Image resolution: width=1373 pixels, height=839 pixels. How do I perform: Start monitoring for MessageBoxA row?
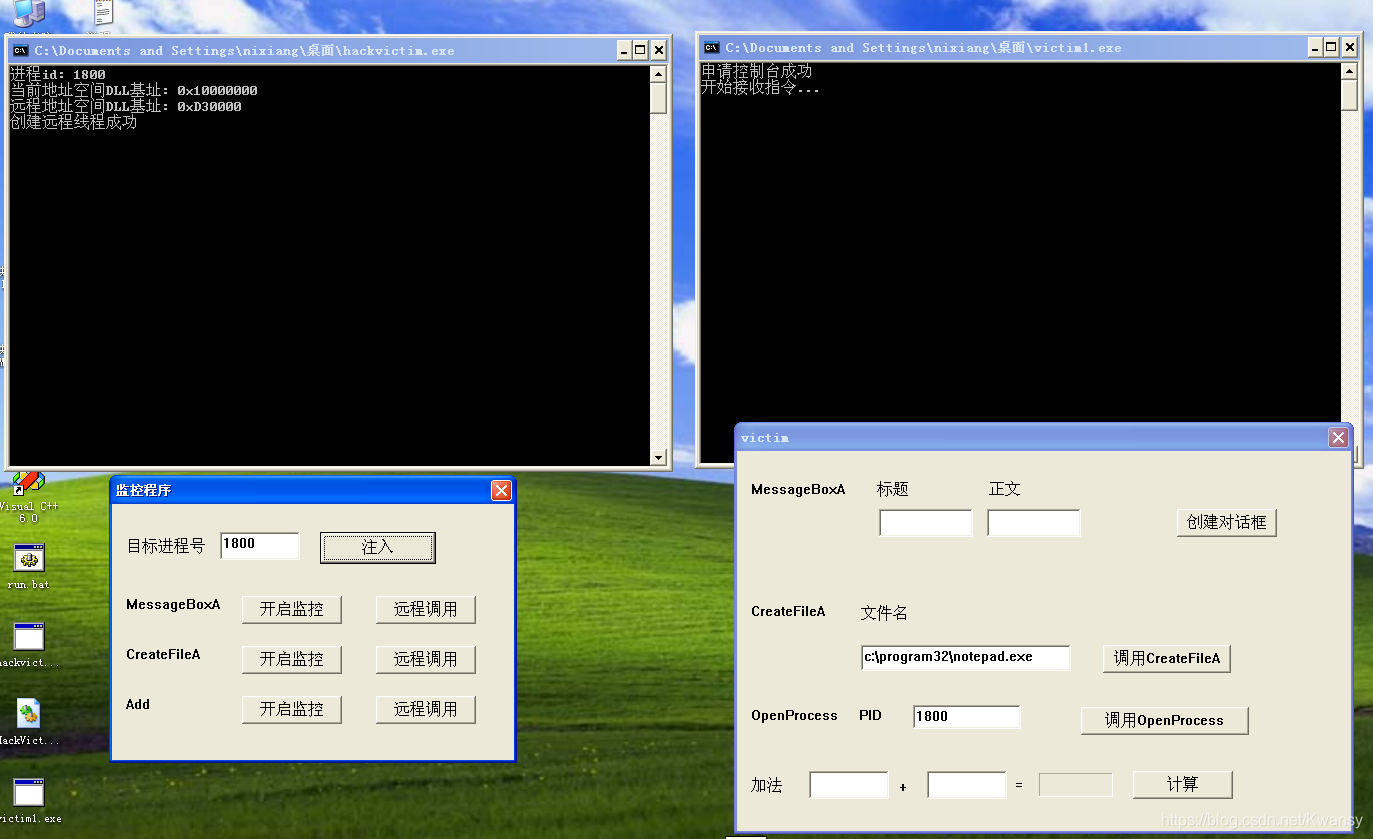[291, 609]
